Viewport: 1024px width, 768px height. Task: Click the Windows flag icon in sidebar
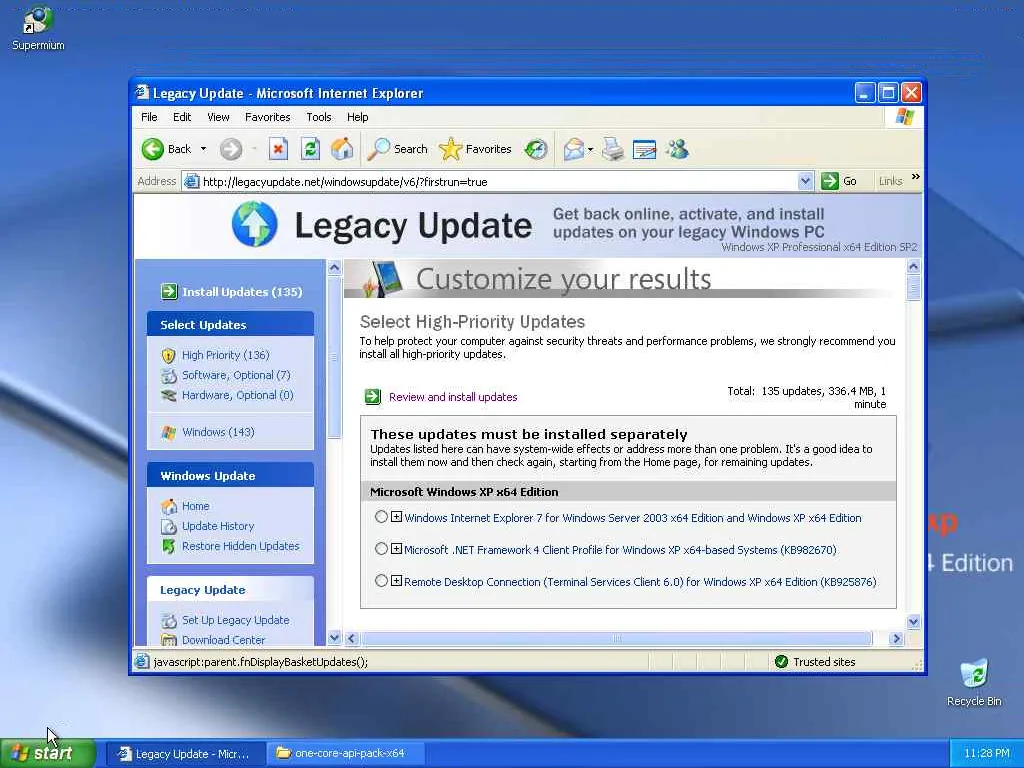click(x=168, y=432)
